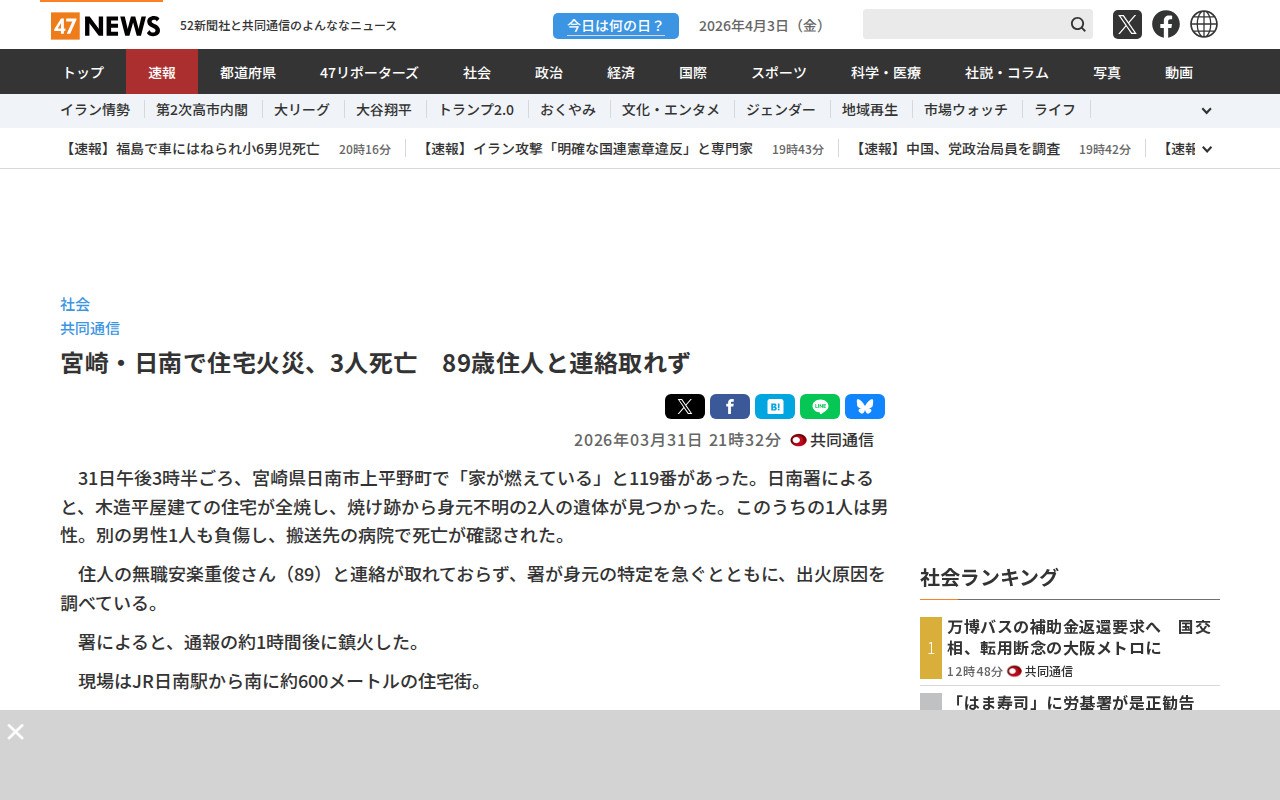Close the bottom ad banner
Viewport: 1280px width, 800px height.
point(15,731)
